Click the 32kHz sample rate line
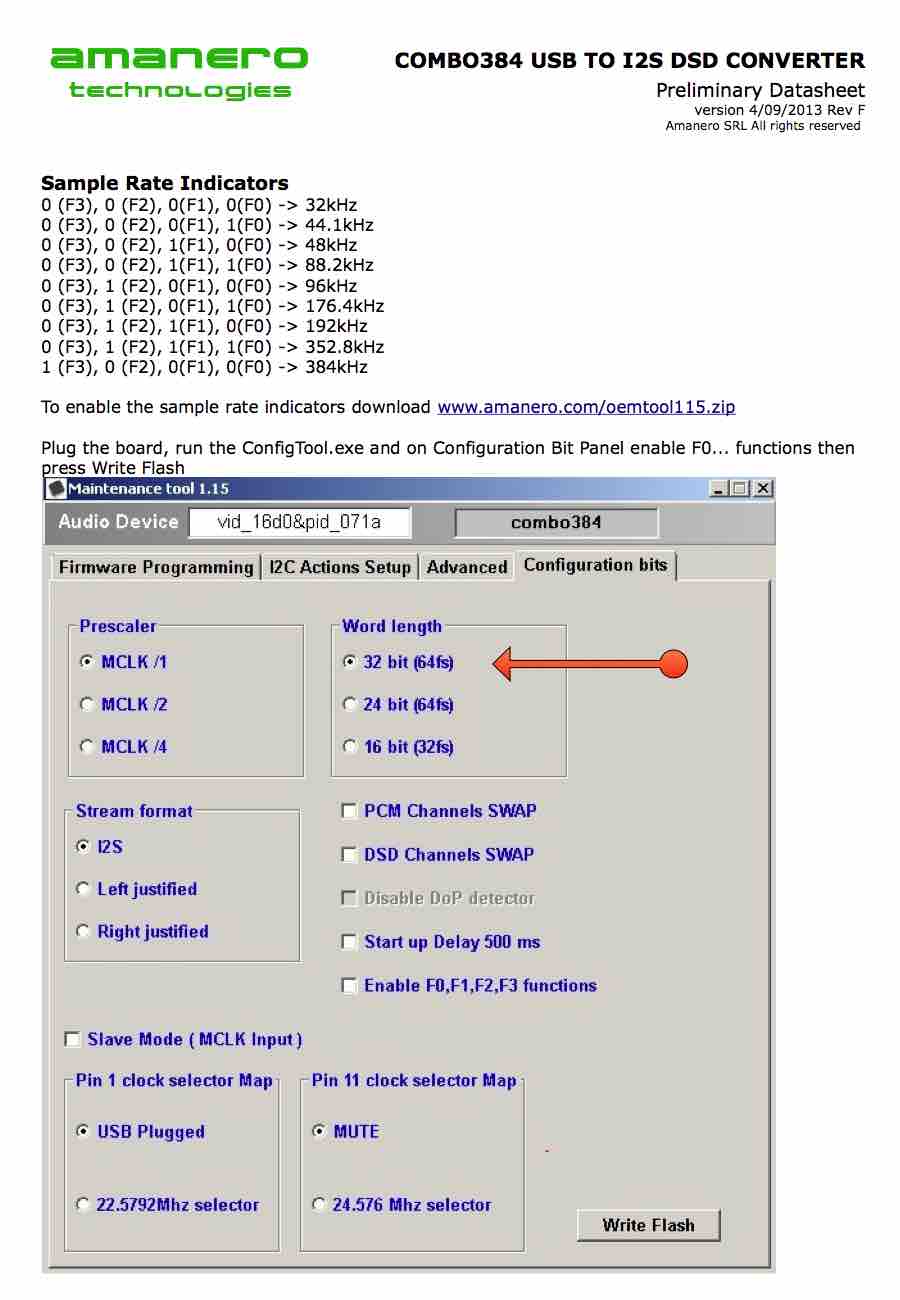This screenshot has width=900, height=1300. point(199,205)
